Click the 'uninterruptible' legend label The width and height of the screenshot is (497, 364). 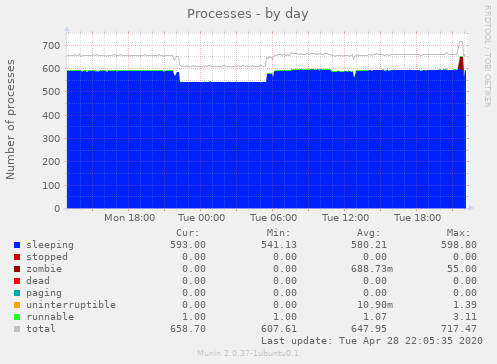pyautogui.click(x=71, y=305)
